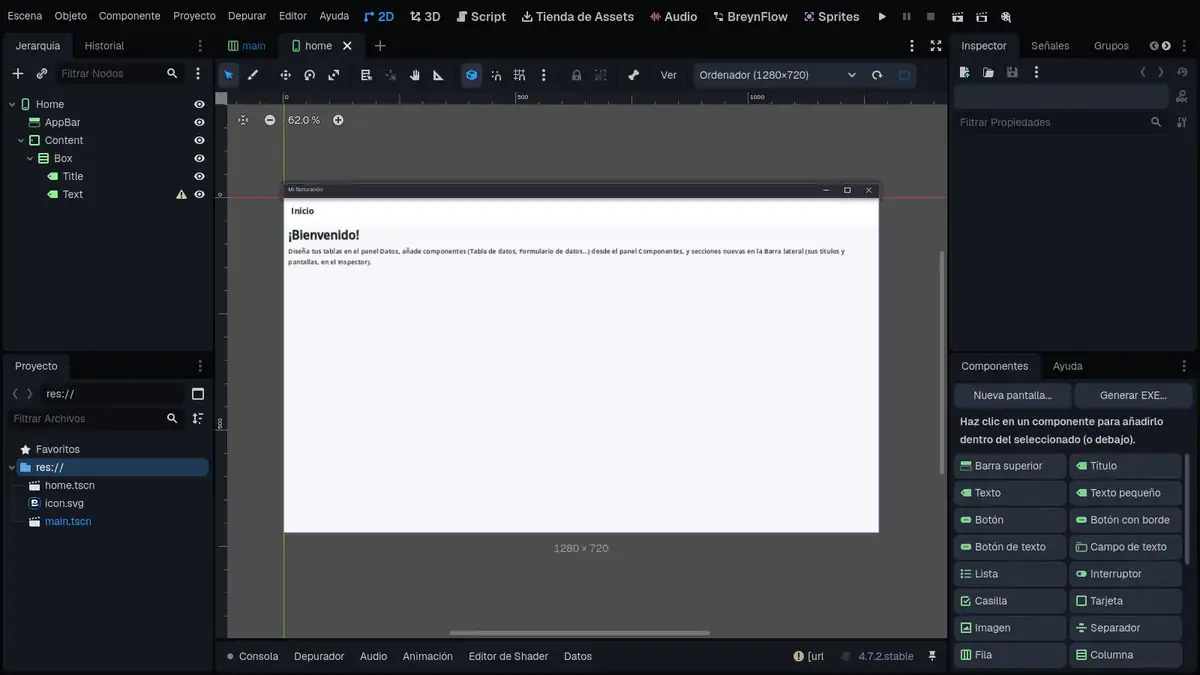
Task: Add a new node with plus
Action: pyautogui.click(x=18, y=74)
